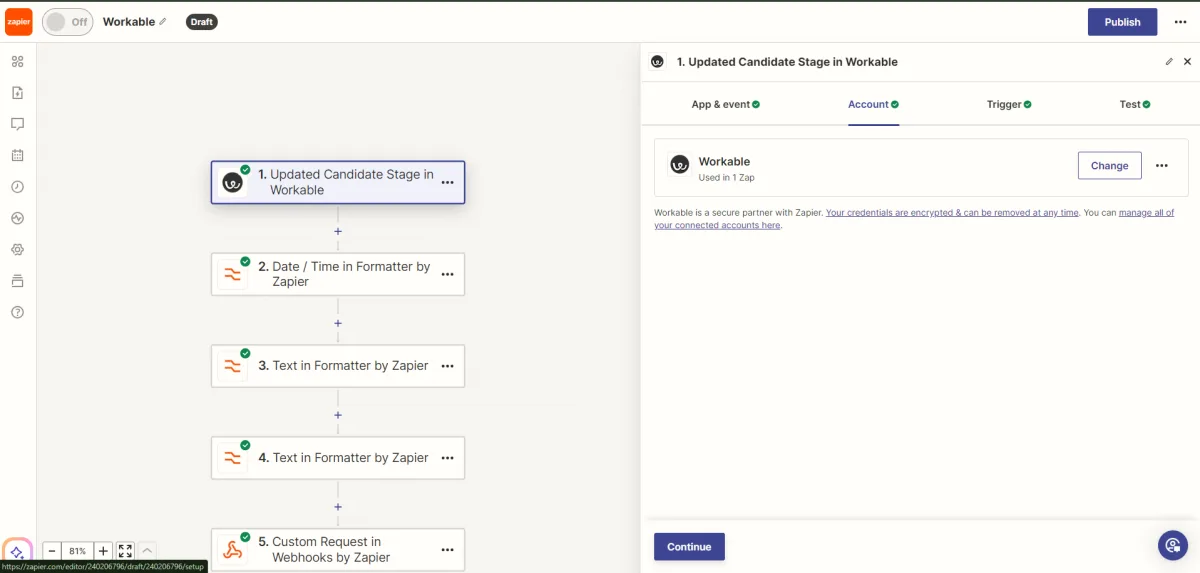Screen dimensions: 1200x573
Task: Close the step editor panel
Action: point(1187,61)
